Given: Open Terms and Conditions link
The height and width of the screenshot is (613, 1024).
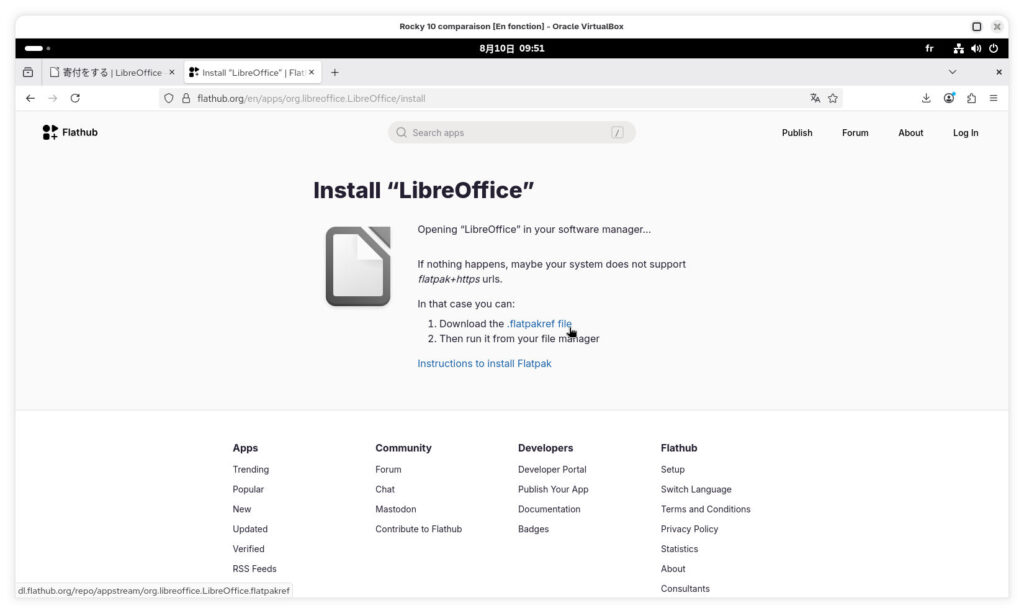Looking at the screenshot, I should point(705,509).
